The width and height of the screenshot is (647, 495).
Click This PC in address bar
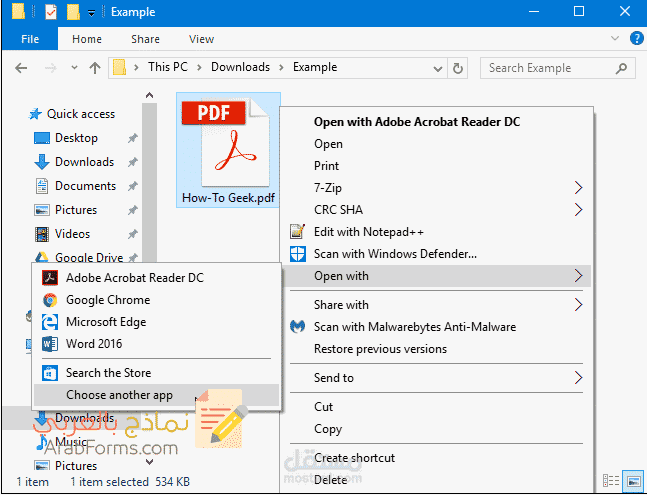[168, 67]
